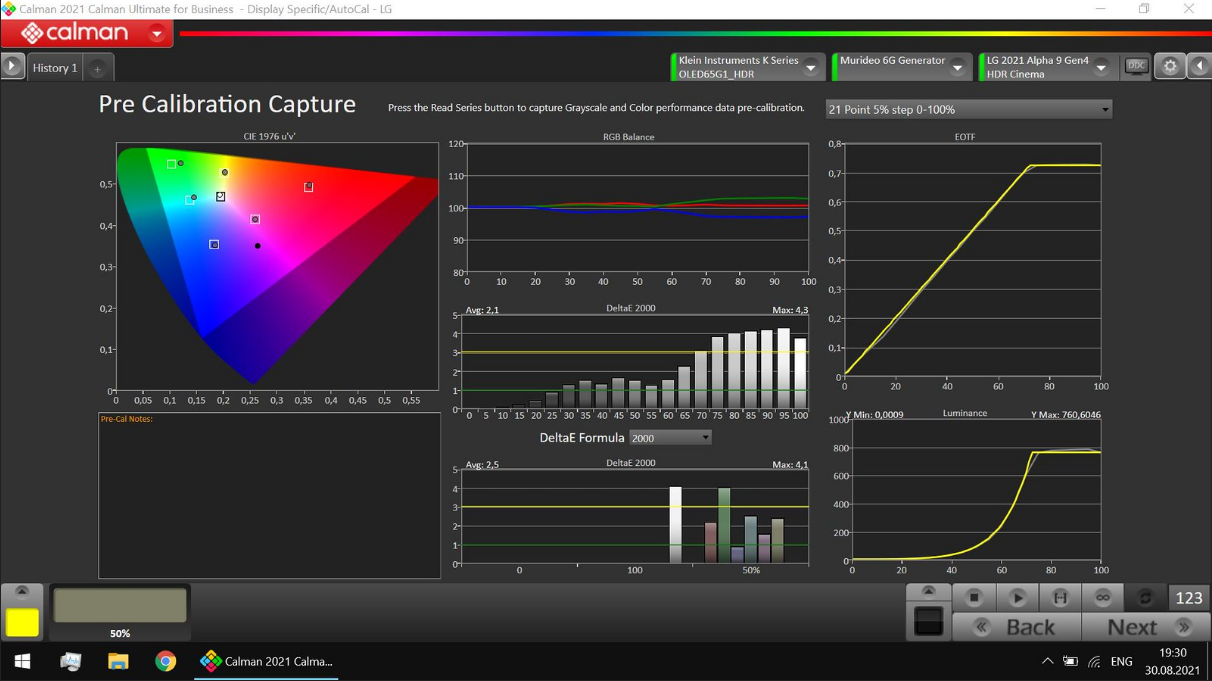The image size is (1212, 681).
Task: Expand the left side panel arrow
Action: [x=12, y=67]
